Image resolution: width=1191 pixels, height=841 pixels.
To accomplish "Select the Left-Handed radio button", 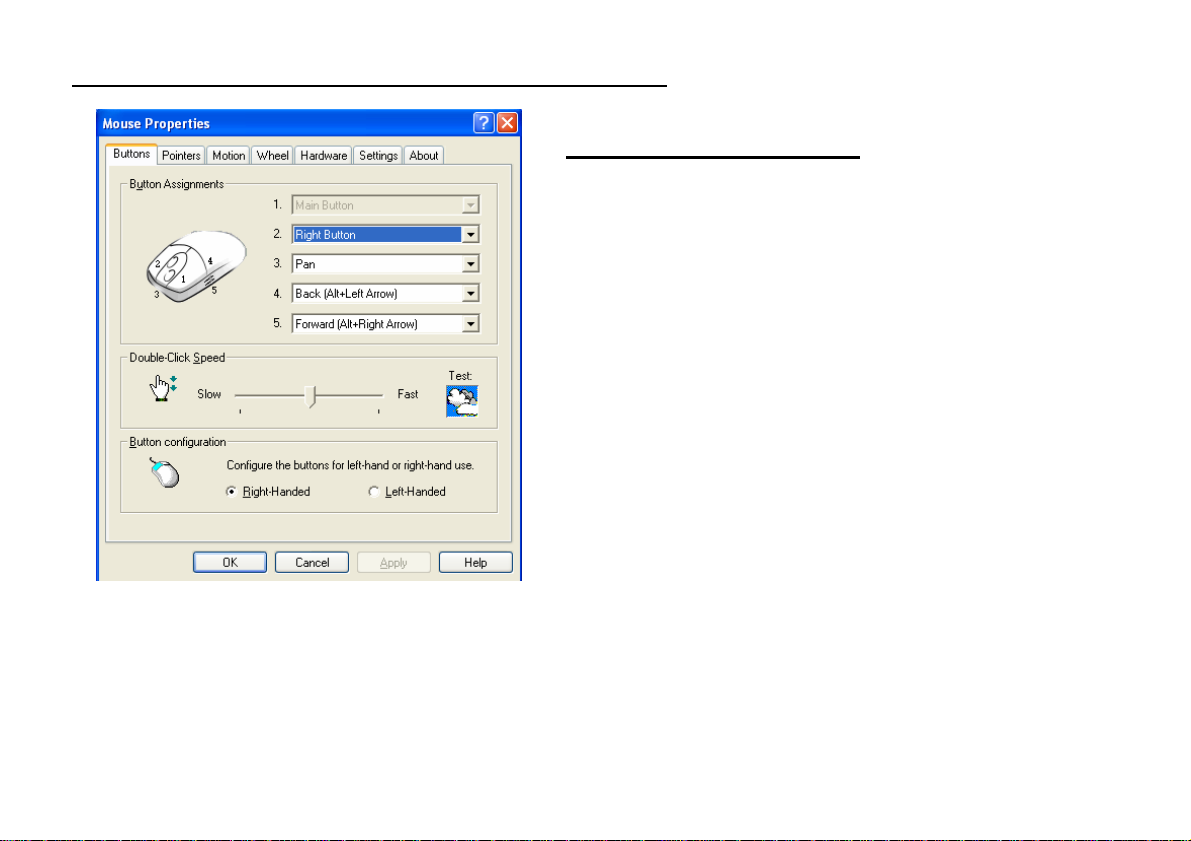I will (x=374, y=492).
